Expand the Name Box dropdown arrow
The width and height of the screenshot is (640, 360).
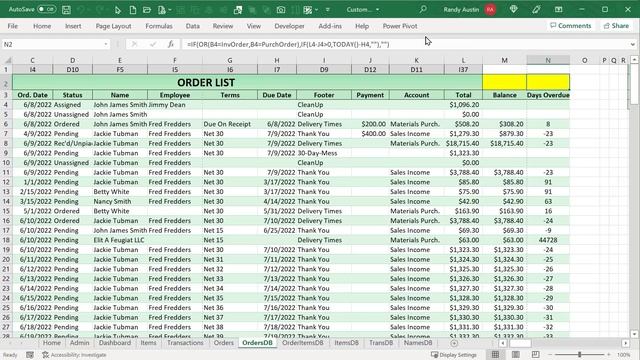tap(106, 44)
